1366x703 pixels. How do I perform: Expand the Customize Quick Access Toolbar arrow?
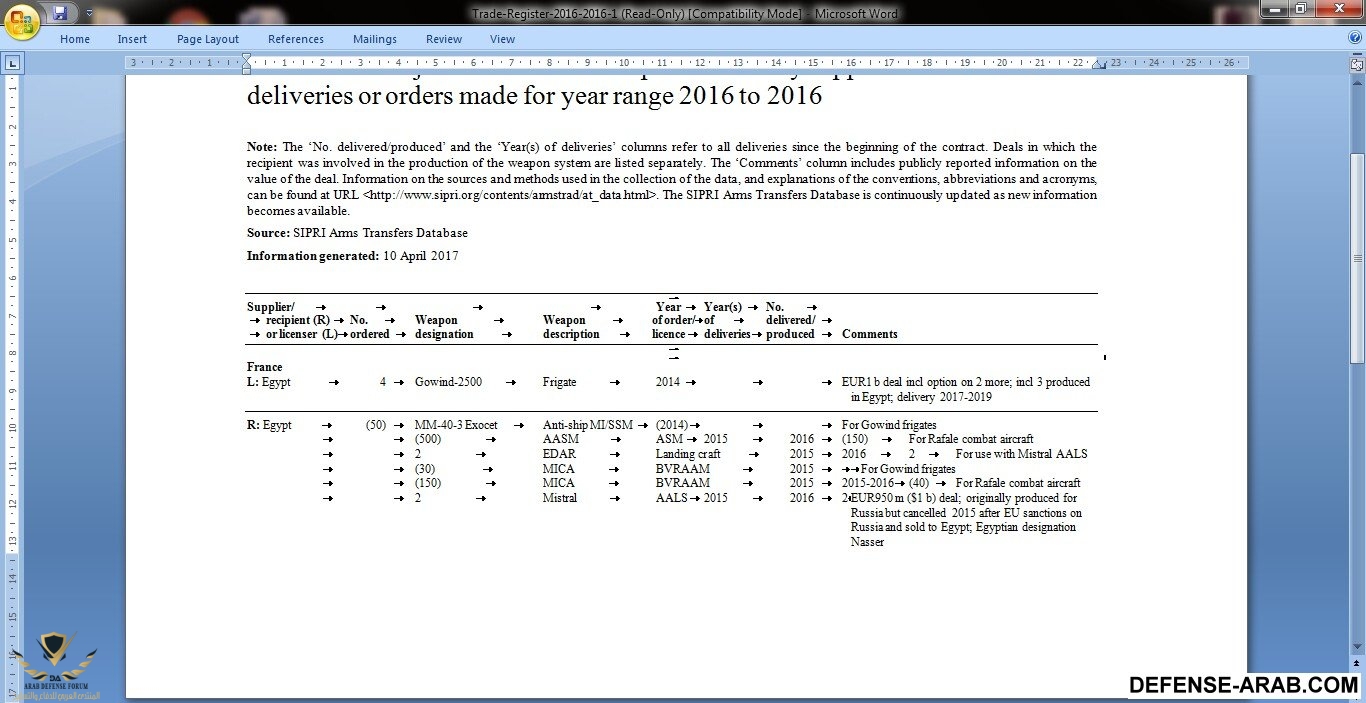click(89, 13)
